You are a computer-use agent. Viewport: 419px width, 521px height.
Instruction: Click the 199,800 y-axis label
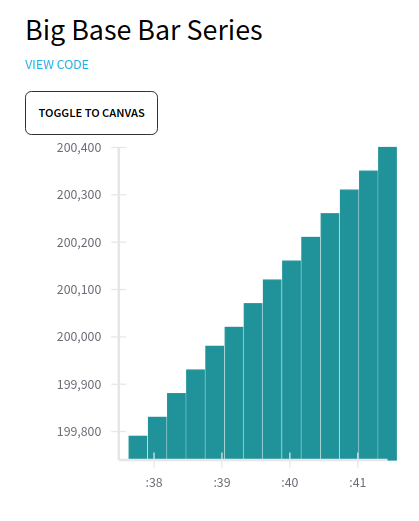[79, 432]
